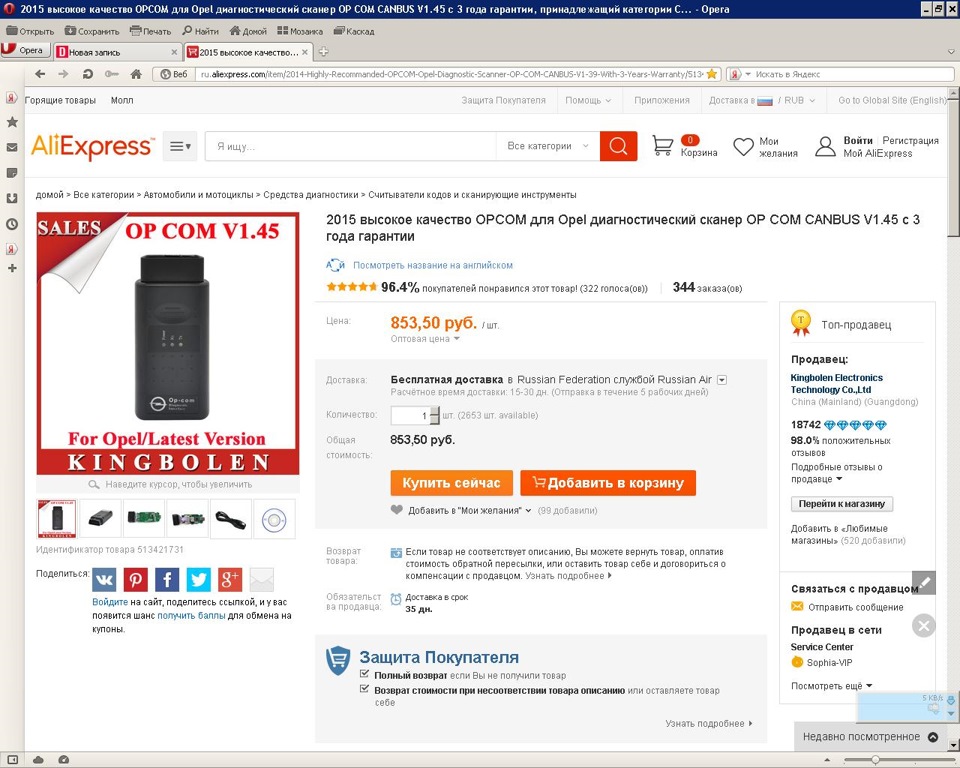Click the Go to Global Site link
Screen dimensions: 960x768
pyautogui.click(x=892, y=100)
